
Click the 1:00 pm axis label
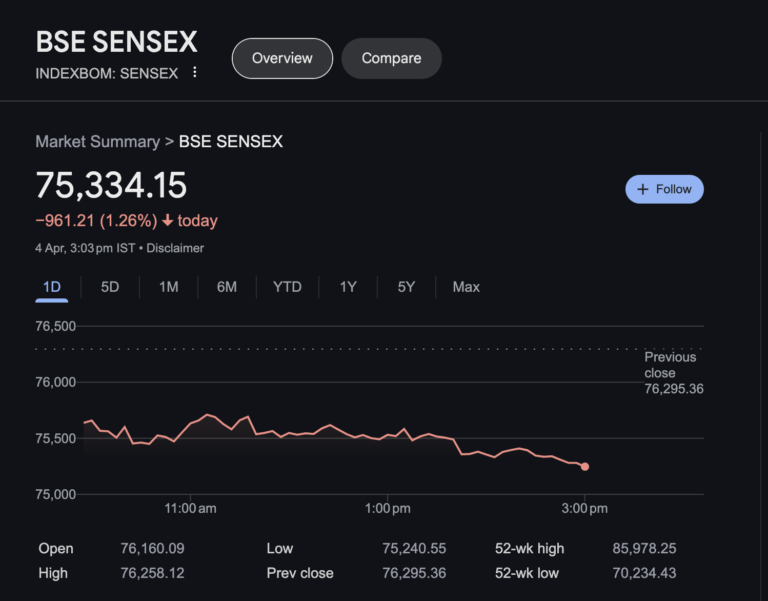point(387,508)
